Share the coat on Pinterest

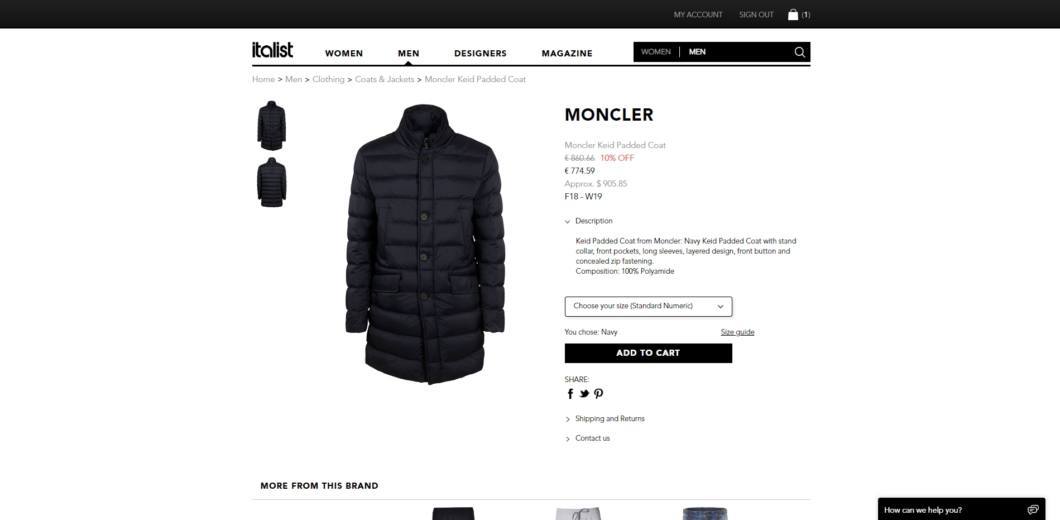[x=598, y=394]
